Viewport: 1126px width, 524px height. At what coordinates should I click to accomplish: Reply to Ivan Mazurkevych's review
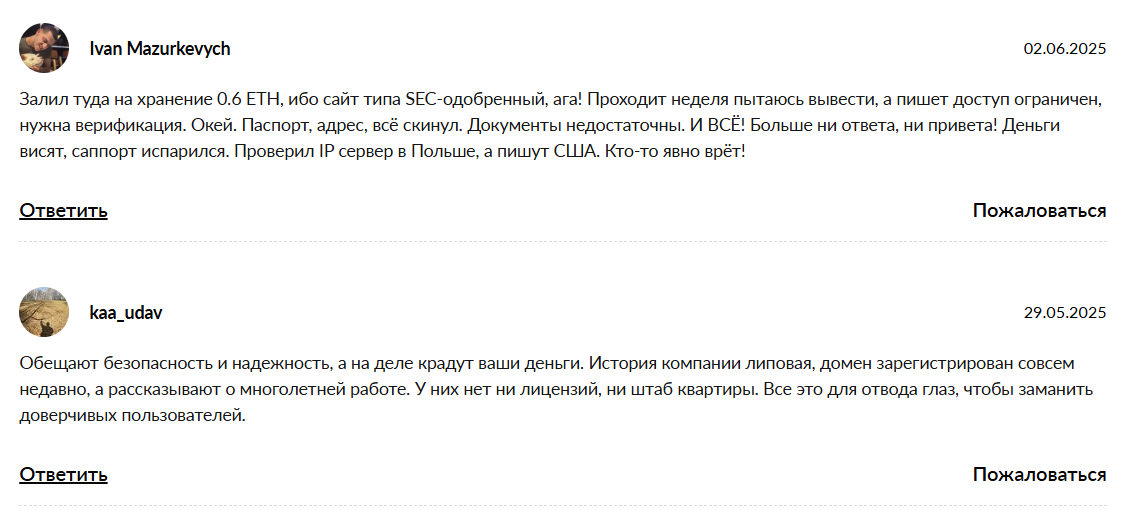tap(63, 210)
